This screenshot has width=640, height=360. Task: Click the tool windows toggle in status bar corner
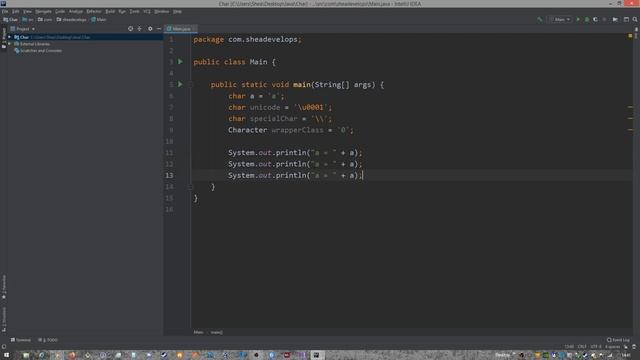pos(4,347)
